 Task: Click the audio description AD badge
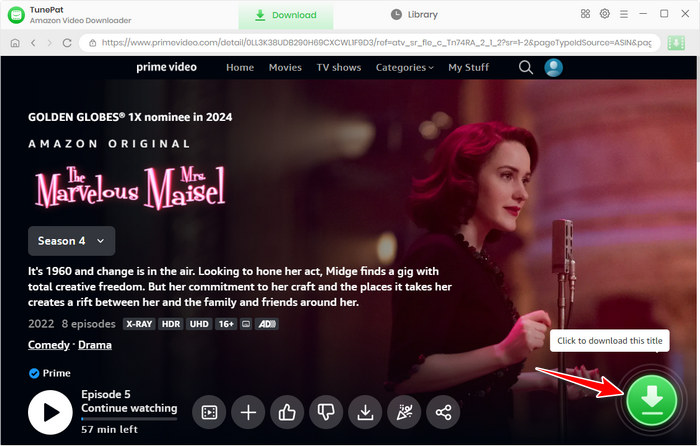[267, 324]
